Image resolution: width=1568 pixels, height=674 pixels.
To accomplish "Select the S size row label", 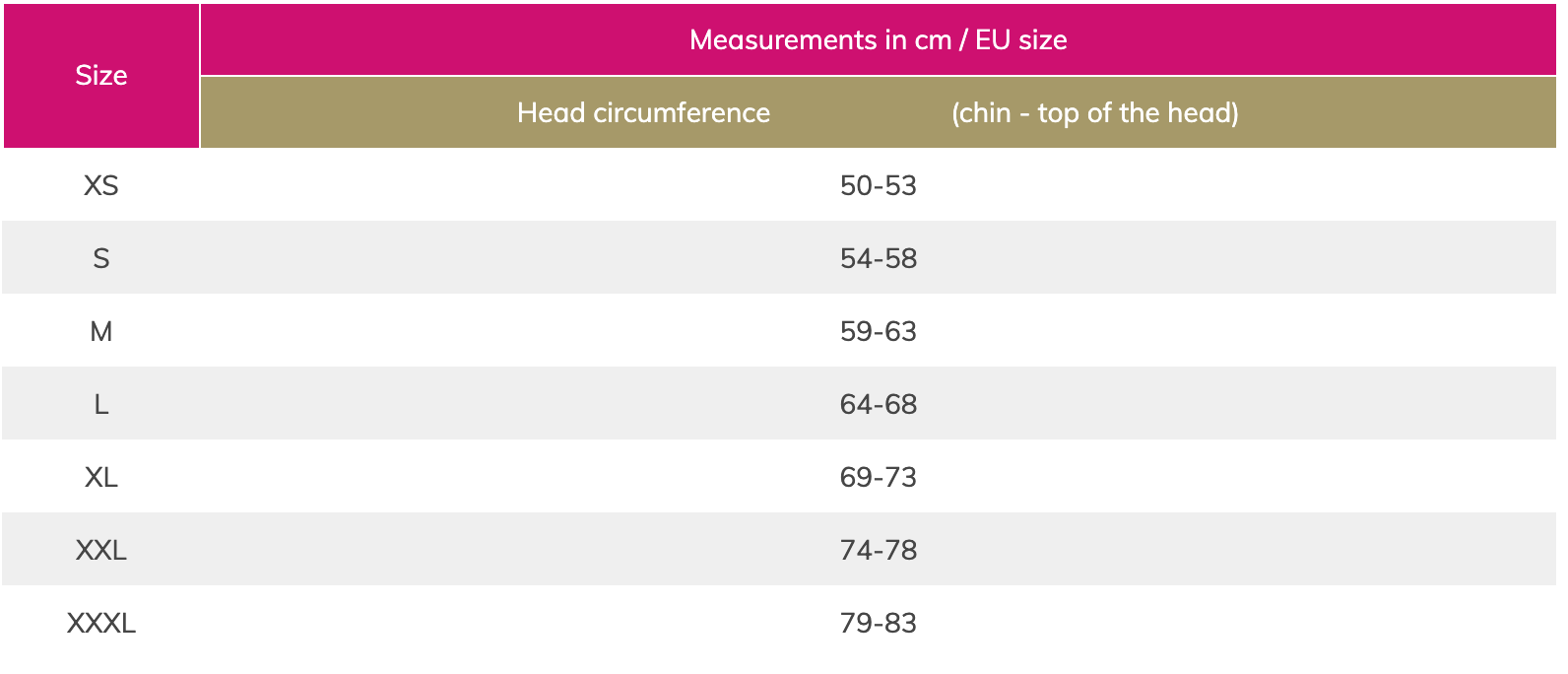I will 101,258.
